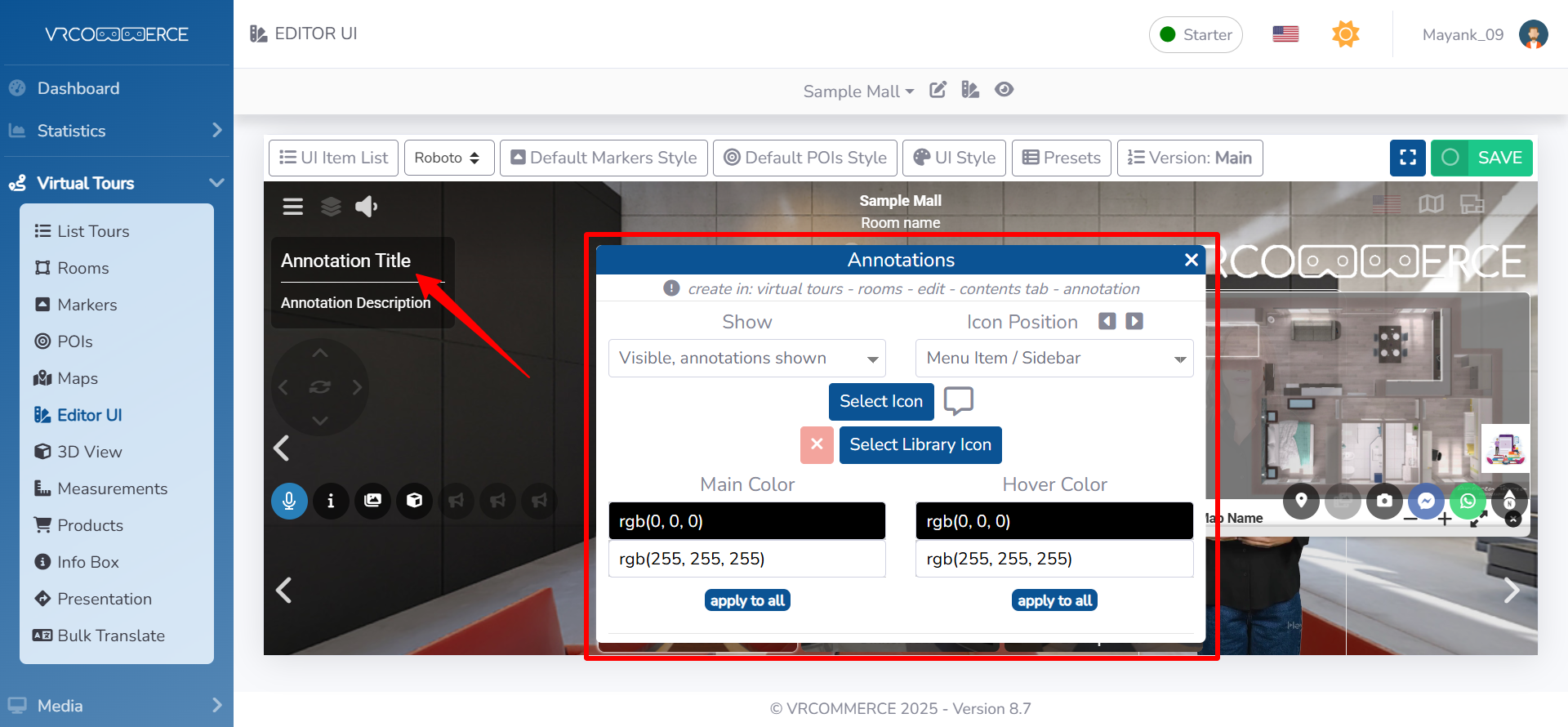Toggle the sun light/dark theme icon
1568x727 pixels.
[1345, 34]
